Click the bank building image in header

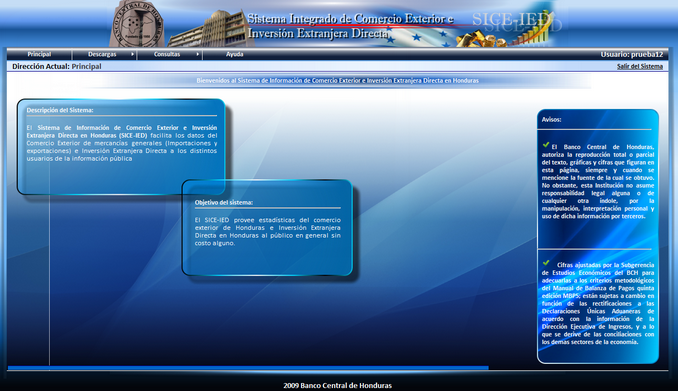(x=208, y=29)
